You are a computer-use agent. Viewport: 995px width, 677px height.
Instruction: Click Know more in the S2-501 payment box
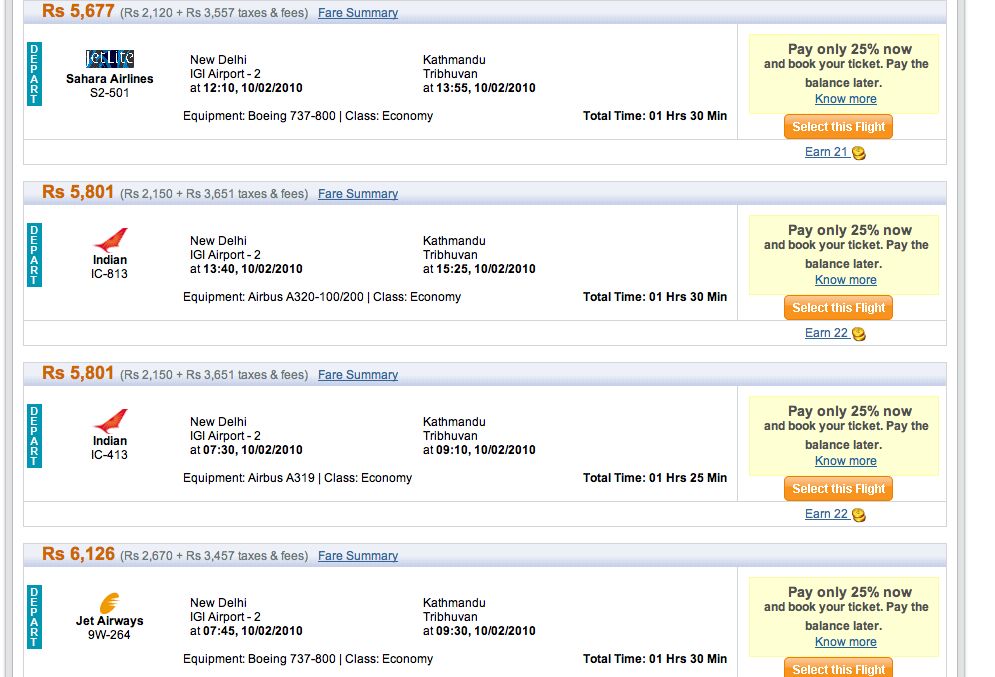click(x=846, y=99)
